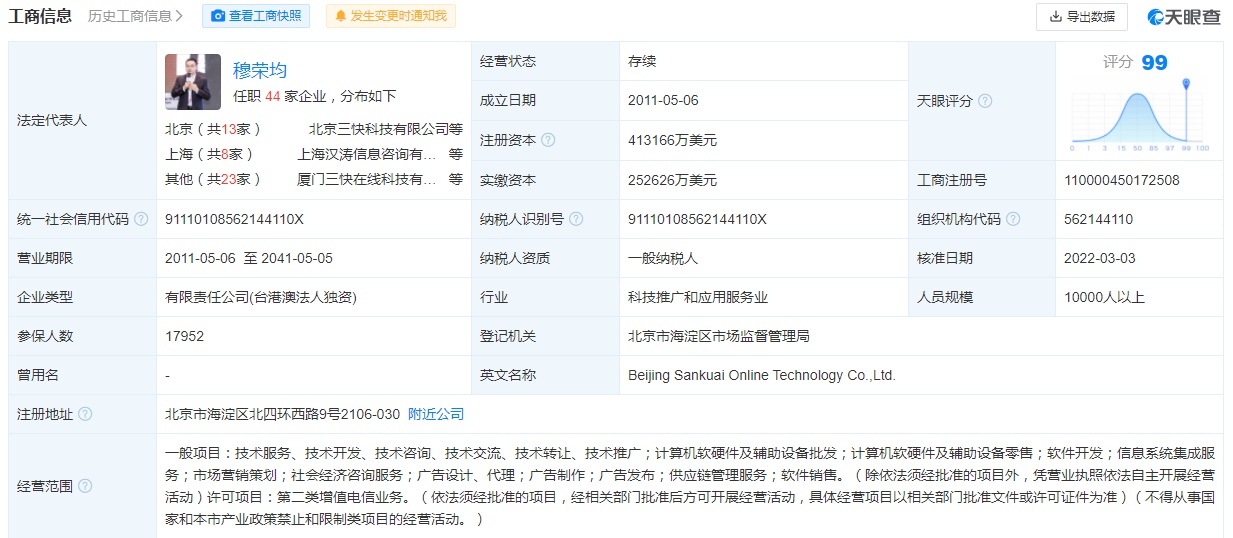
Task: Click help icon next to 天眼评分
Action: [985, 101]
